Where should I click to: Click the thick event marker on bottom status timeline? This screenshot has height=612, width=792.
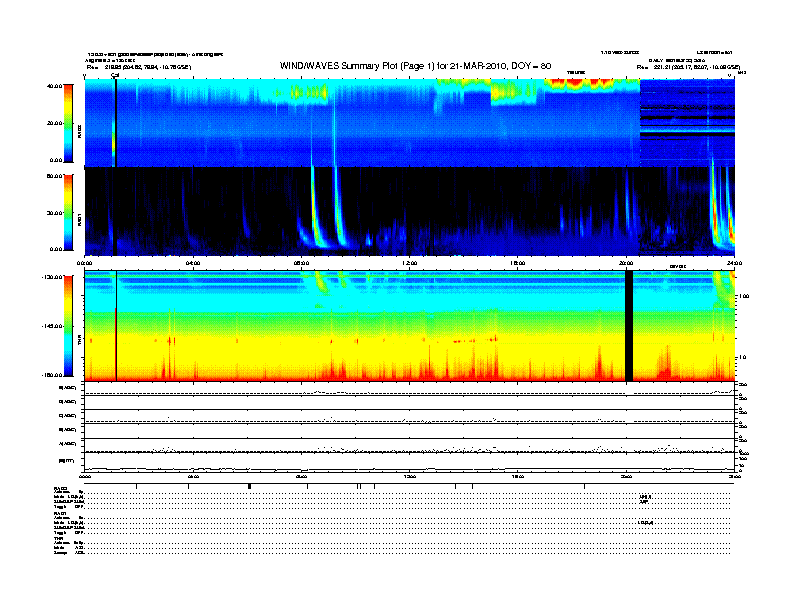pos(250,486)
